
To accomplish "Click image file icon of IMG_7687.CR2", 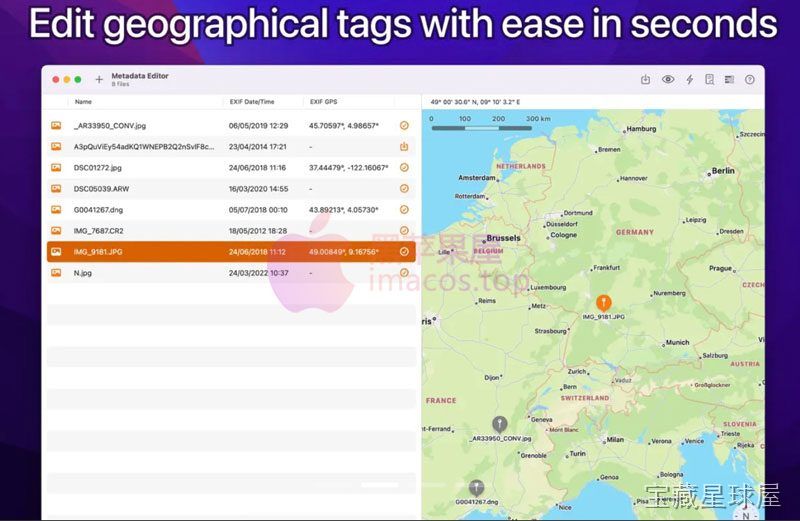I will point(56,231).
